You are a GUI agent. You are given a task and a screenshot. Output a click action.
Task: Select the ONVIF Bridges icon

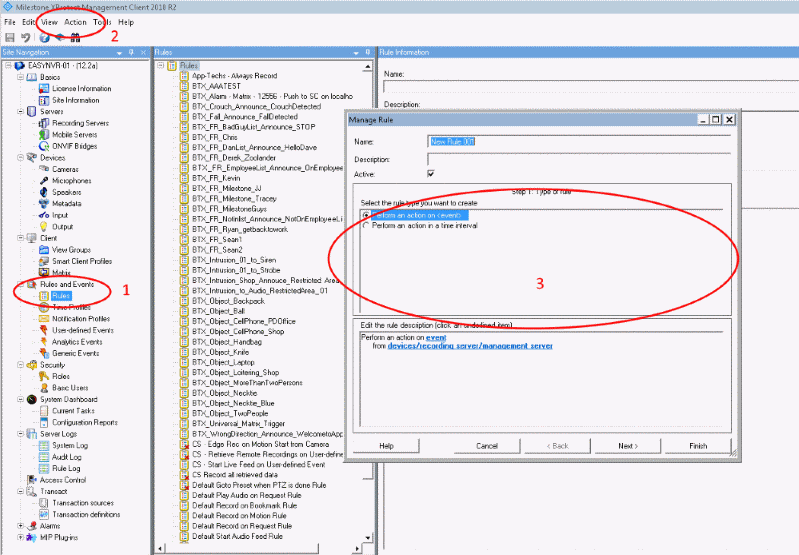point(44,146)
